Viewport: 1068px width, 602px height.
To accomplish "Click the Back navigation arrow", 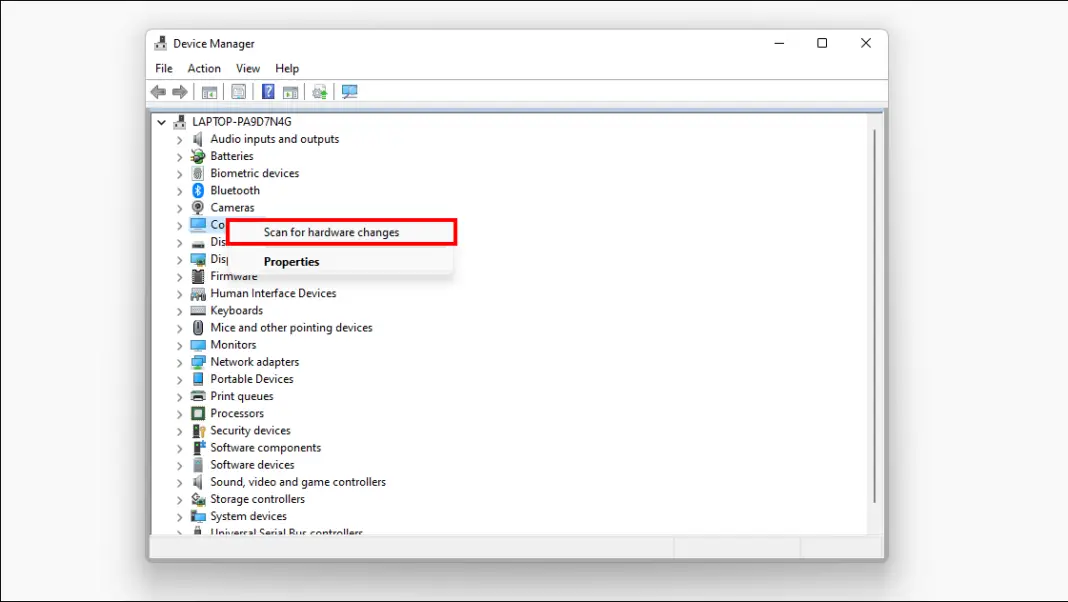I will (x=157, y=91).
